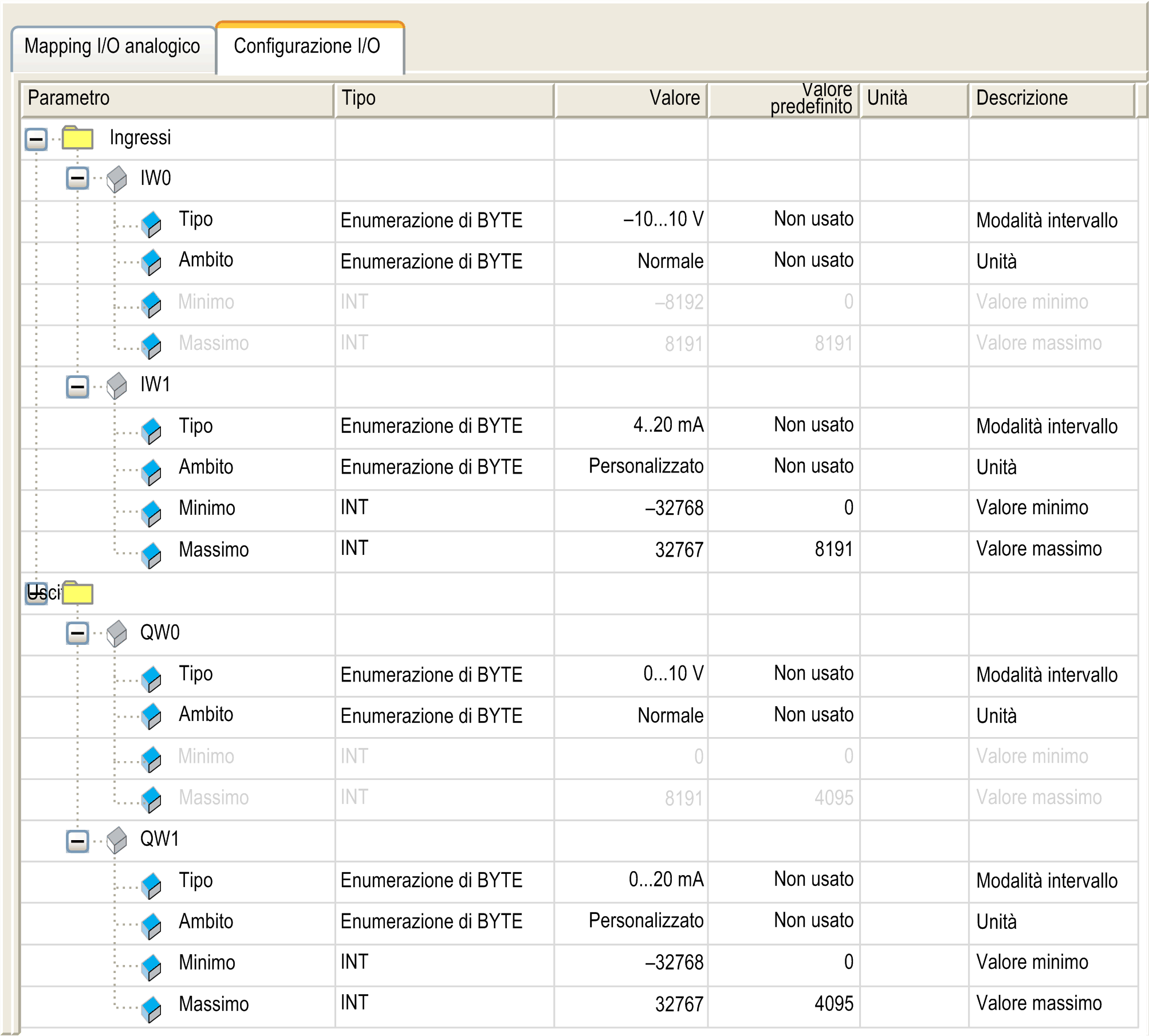
Task: Click the blue cube icon for IW1 Minimo
Action: [x=152, y=513]
